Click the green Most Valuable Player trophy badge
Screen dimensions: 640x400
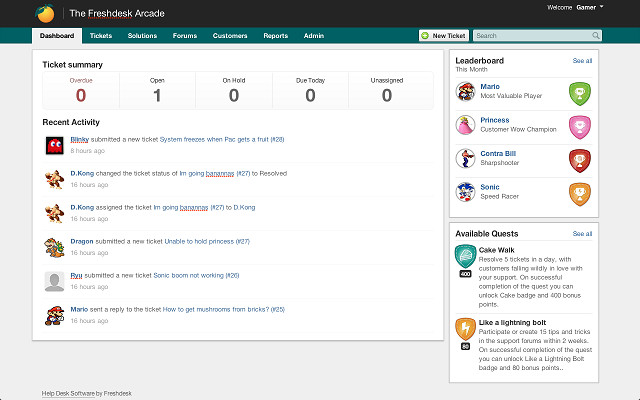[580, 93]
